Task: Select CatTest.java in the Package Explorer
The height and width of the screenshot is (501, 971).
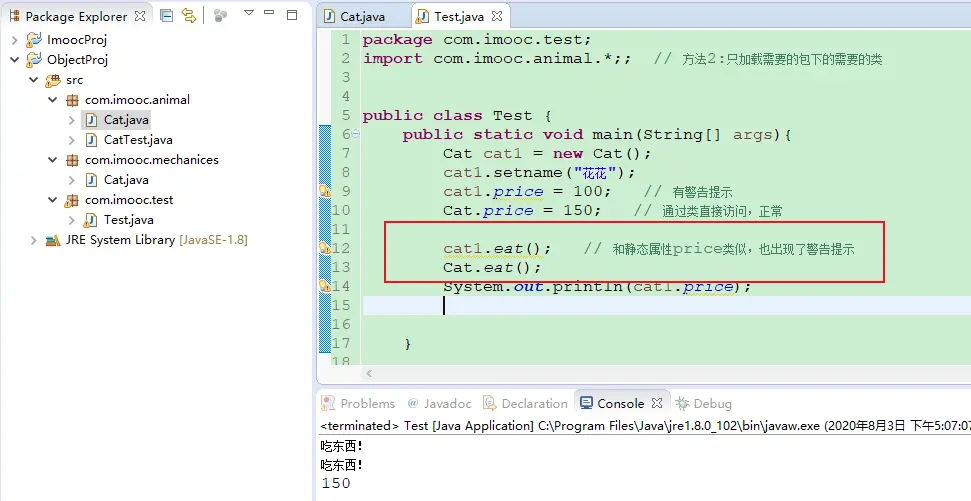Action: pos(138,140)
